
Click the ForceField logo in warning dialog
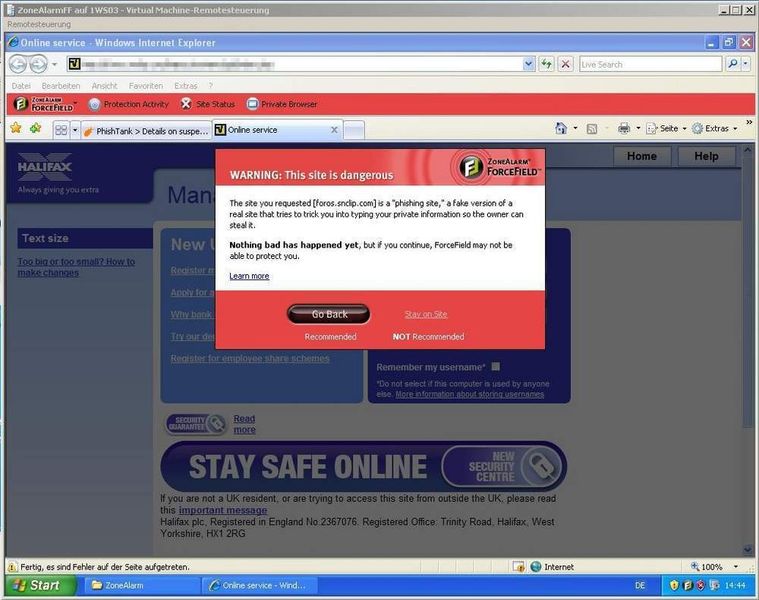pos(500,166)
